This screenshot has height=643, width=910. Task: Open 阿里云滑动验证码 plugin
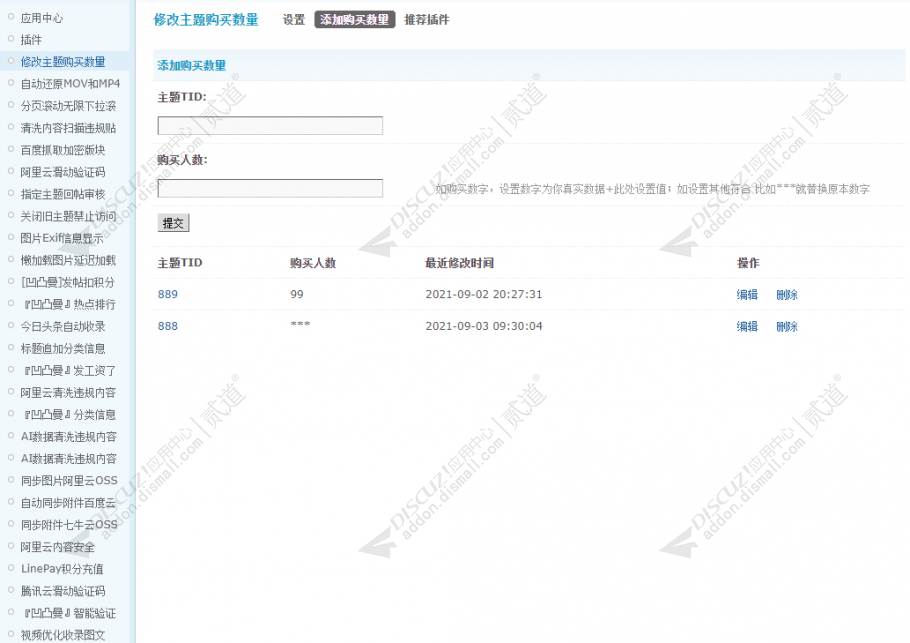coord(63,172)
